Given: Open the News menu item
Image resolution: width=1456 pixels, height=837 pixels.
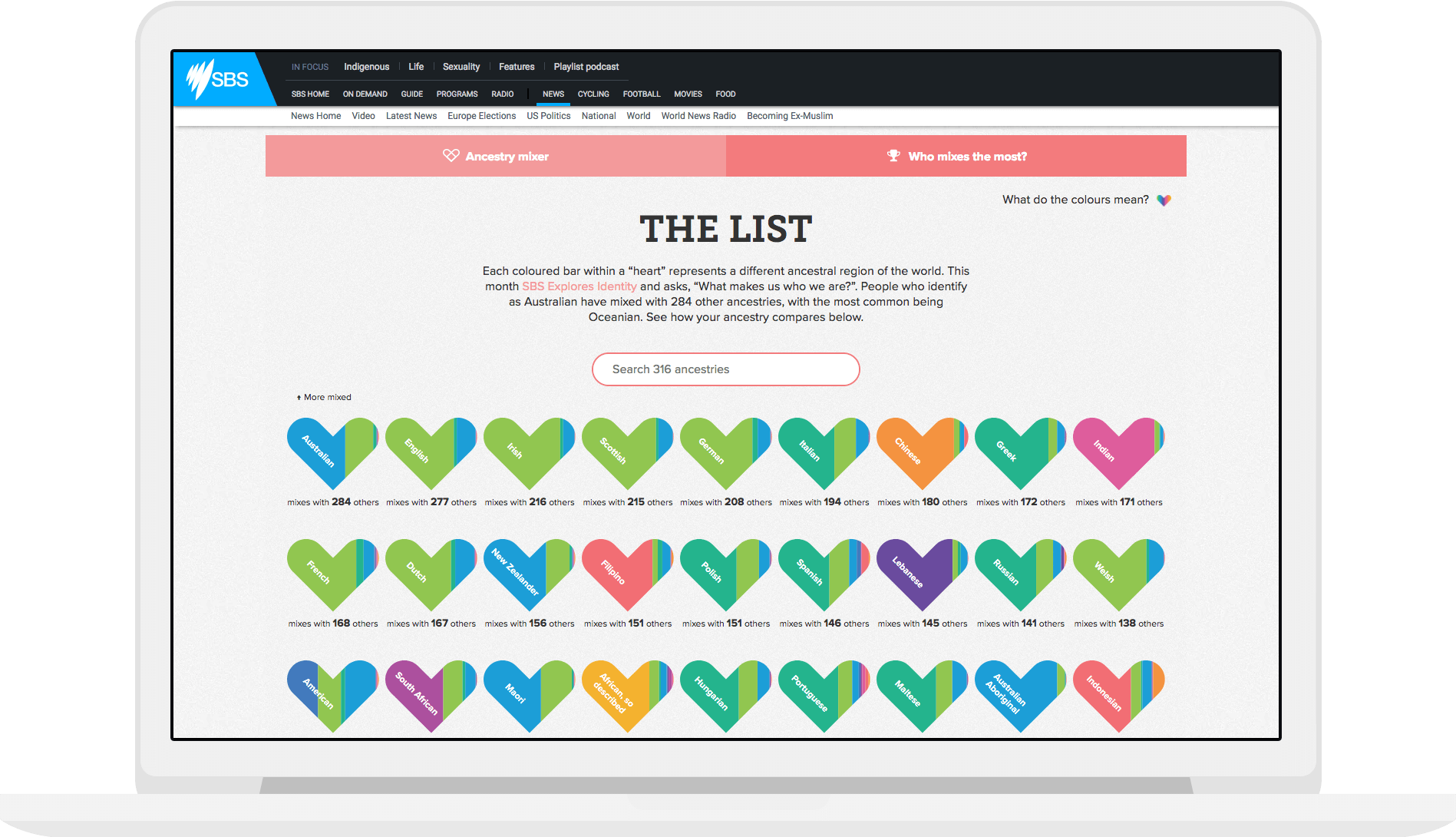Looking at the screenshot, I should (x=553, y=94).
